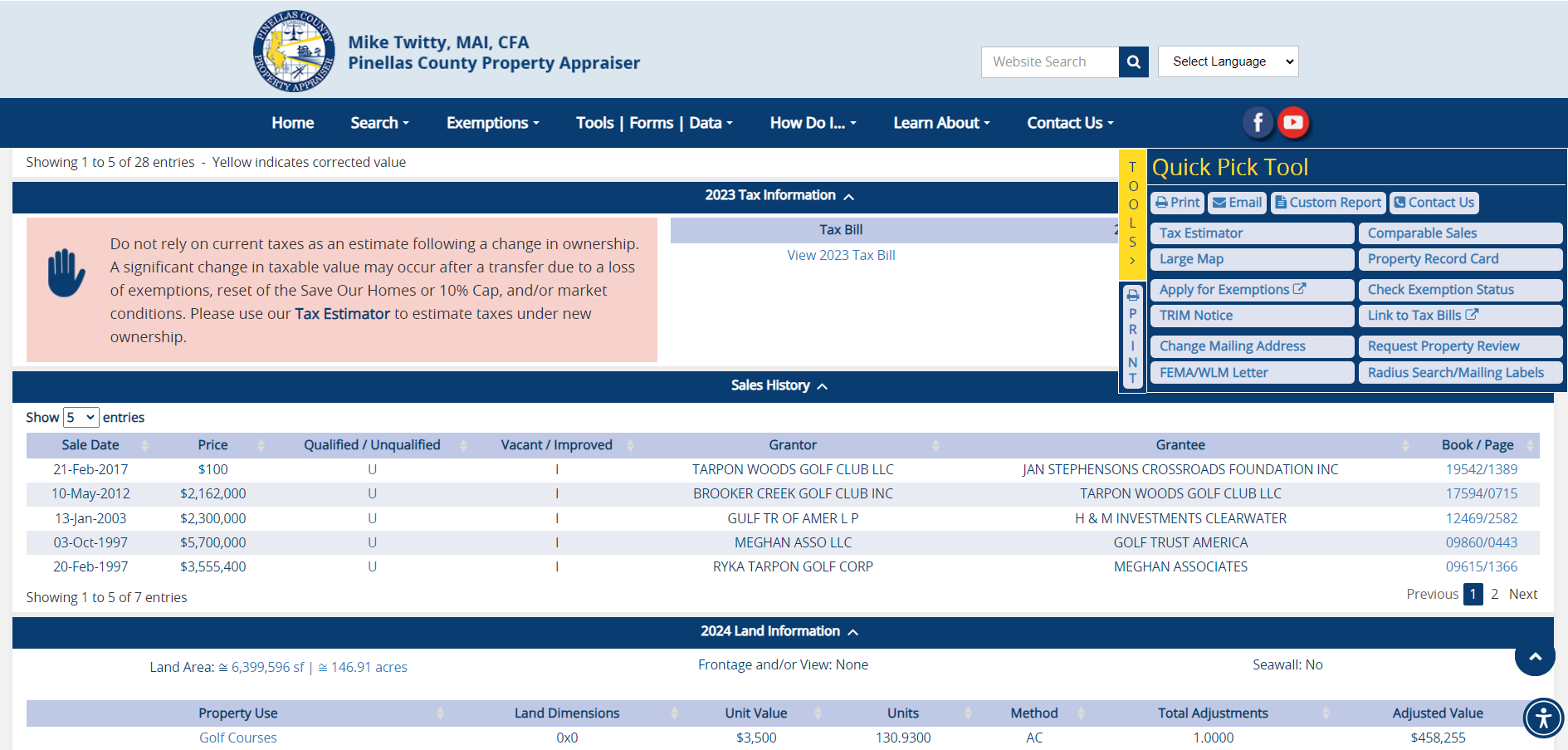The image size is (1568, 750).
Task: Open the Large Map
Action: (1252, 259)
